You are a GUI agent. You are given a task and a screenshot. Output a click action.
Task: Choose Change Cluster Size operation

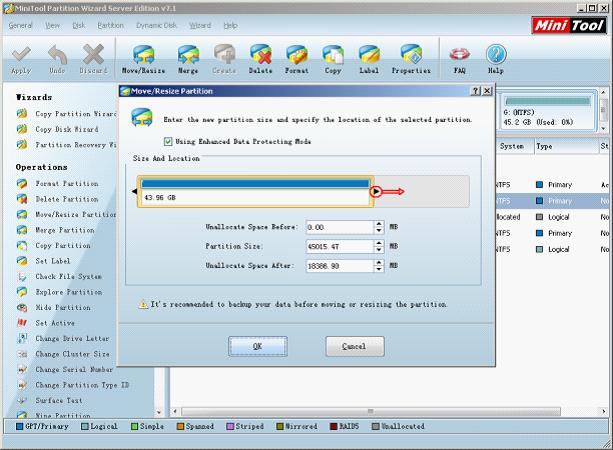pos(63,354)
